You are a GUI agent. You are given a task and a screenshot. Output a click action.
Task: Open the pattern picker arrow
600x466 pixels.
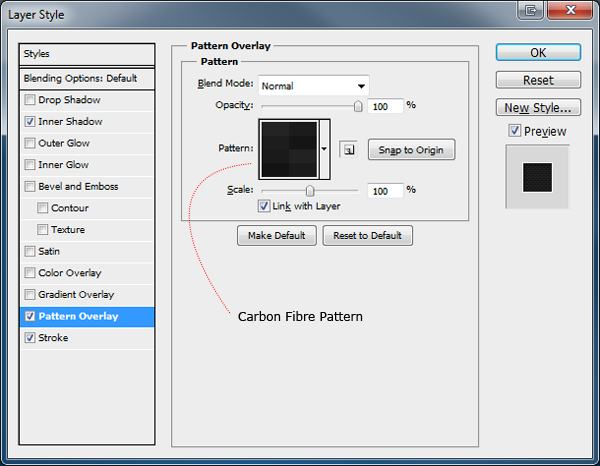pos(324,149)
